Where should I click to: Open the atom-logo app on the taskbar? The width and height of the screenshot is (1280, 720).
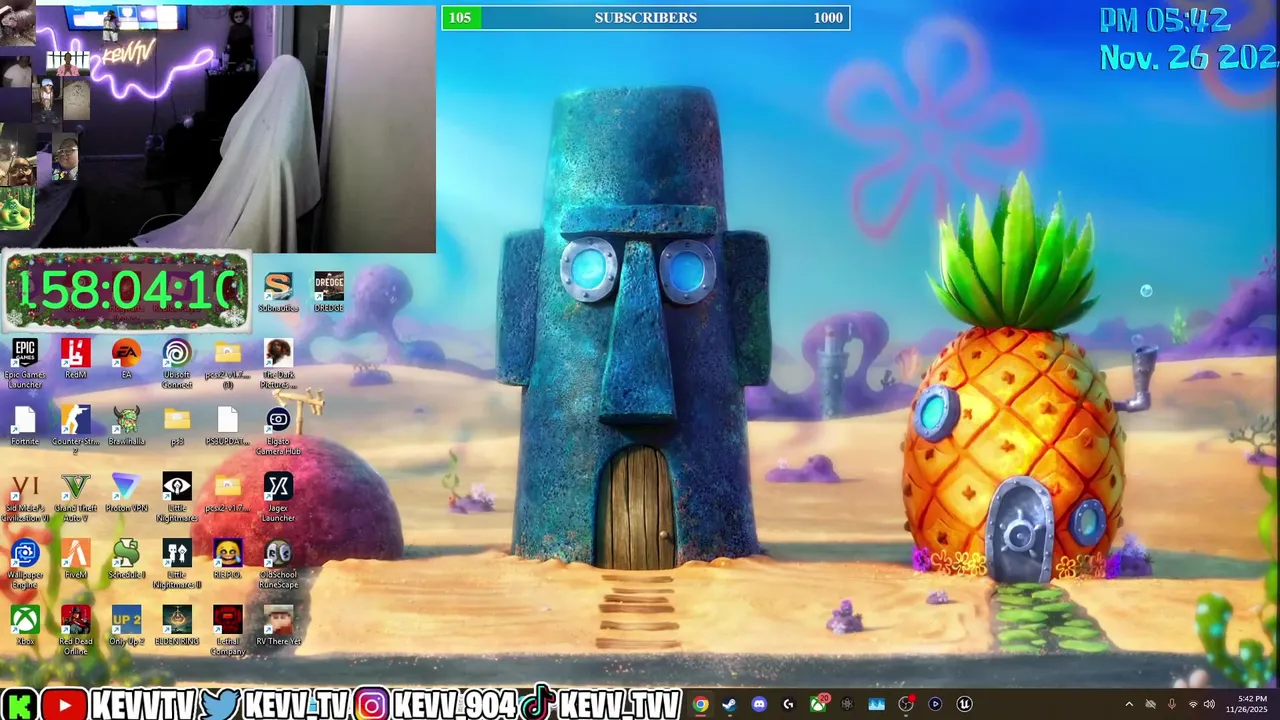coord(847,704)
